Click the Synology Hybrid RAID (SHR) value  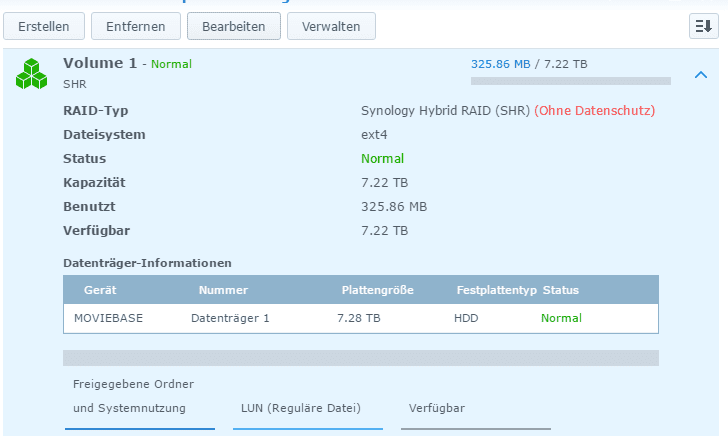tap(445, 111)
